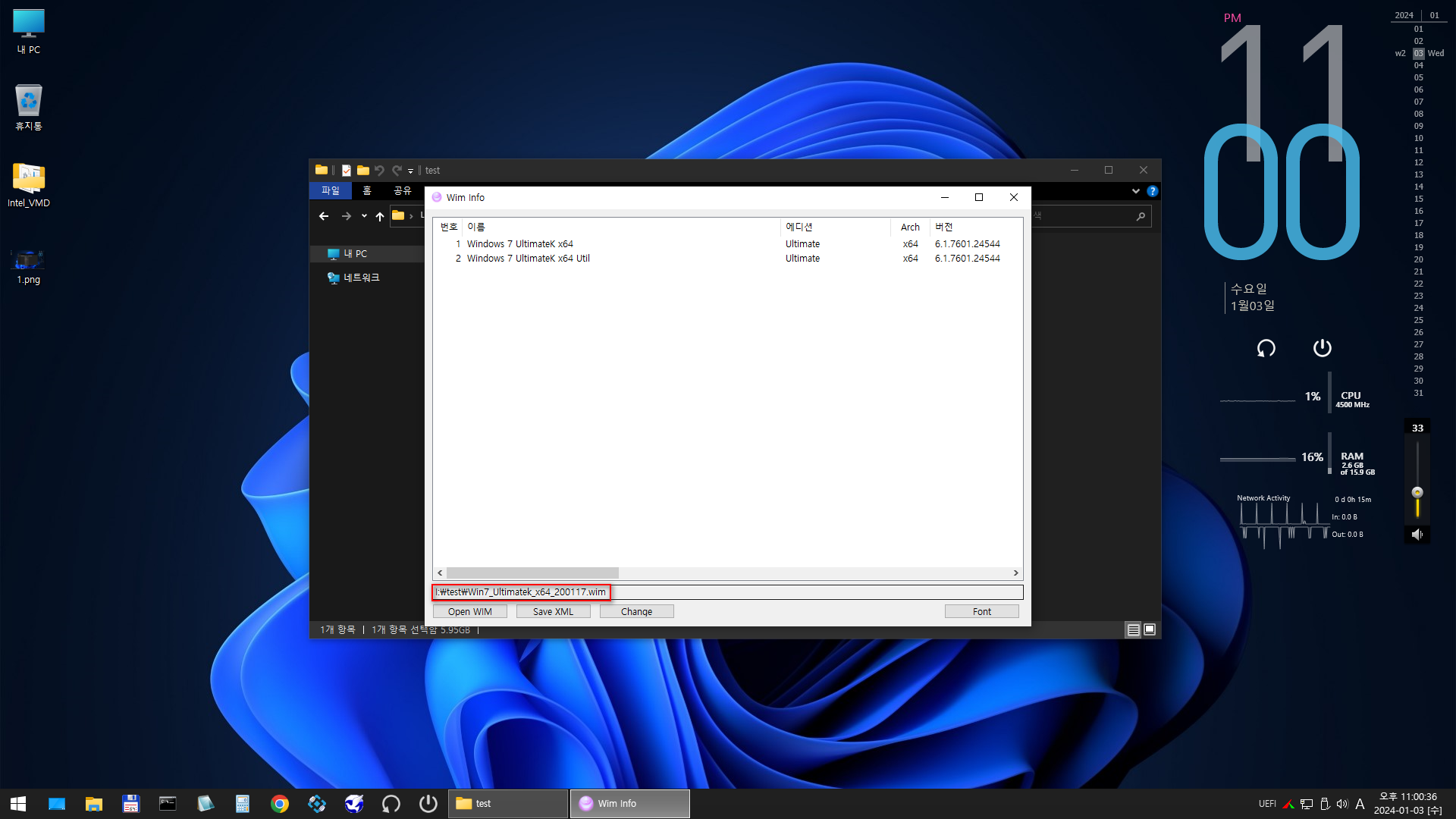Click the USB device icon in the system tray
Screen dimensions: 1456x819
click(1325, 804)
